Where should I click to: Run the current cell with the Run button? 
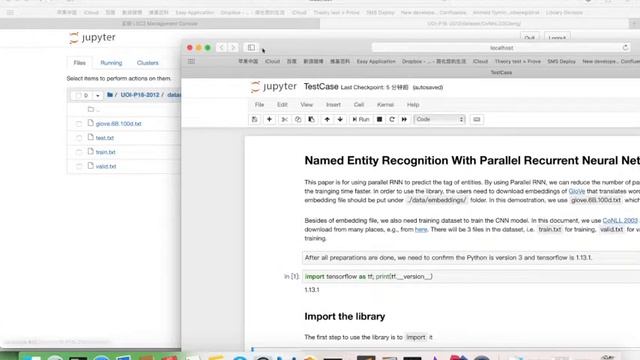click(361, 119)
